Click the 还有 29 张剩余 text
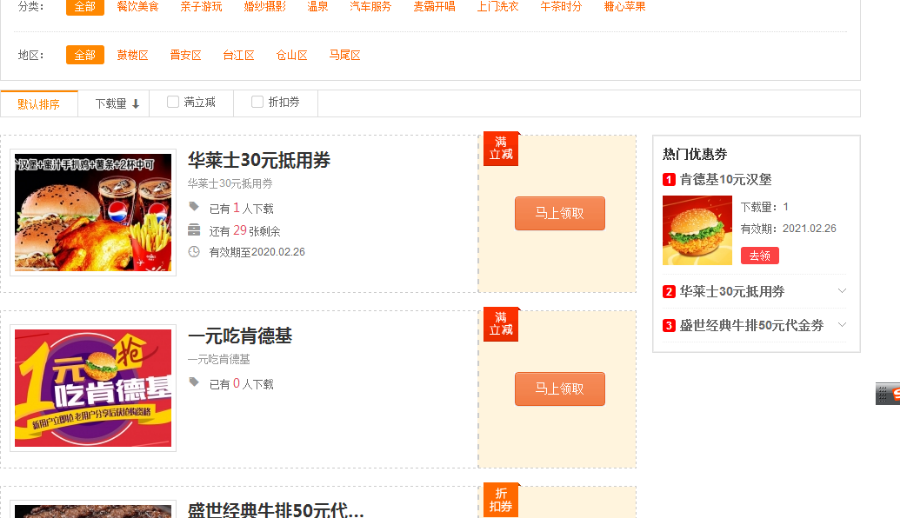The image size is (900, 518). pyautogui.click(x=245, y=231)
